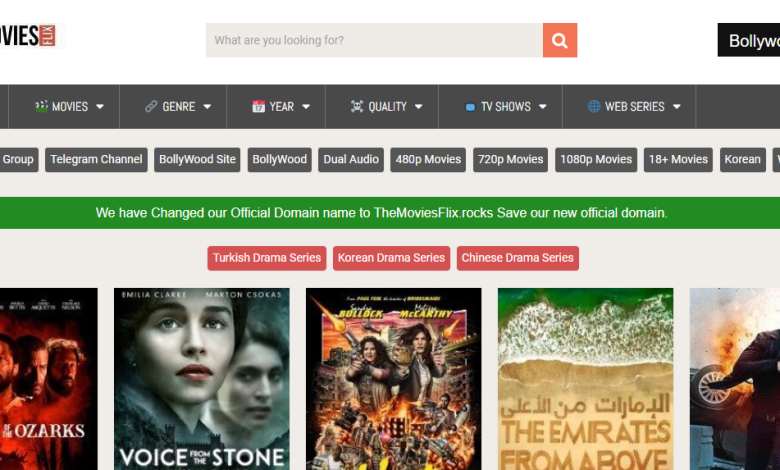Click the Bollywood black button at top right

coord(749,40)
